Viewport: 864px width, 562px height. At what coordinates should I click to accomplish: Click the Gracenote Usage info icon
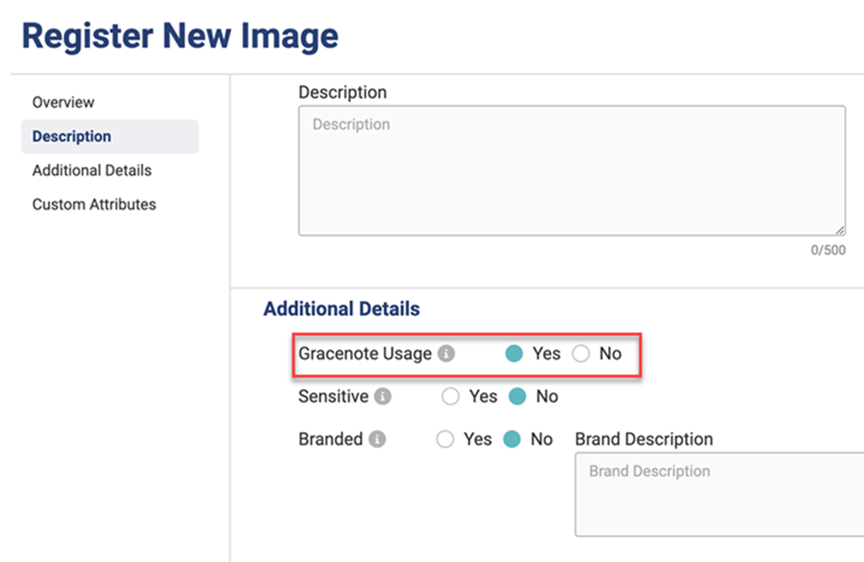(447, 354)
